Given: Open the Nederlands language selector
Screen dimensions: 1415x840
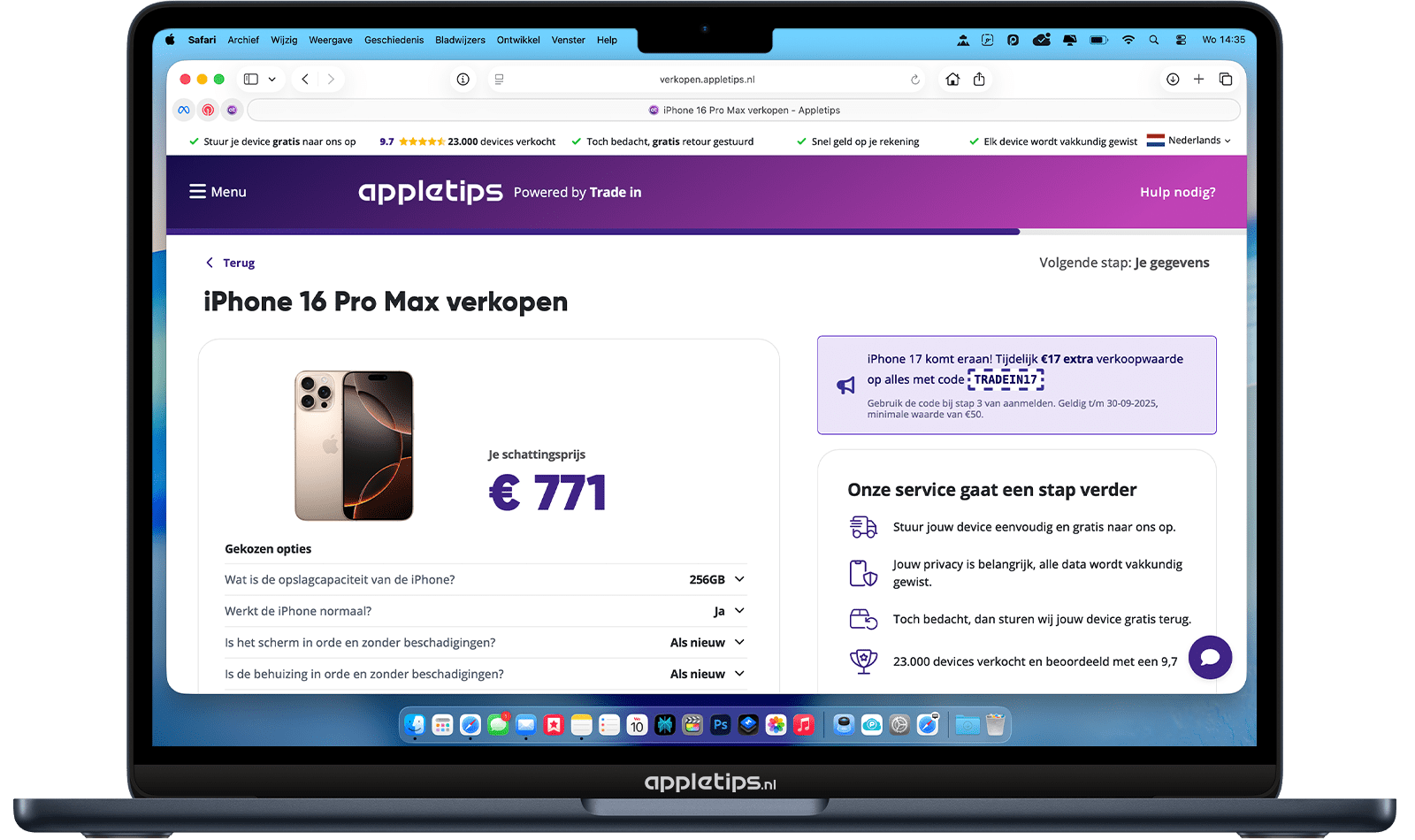Looking at the screenshot, I should click(x=1189, y=141).
